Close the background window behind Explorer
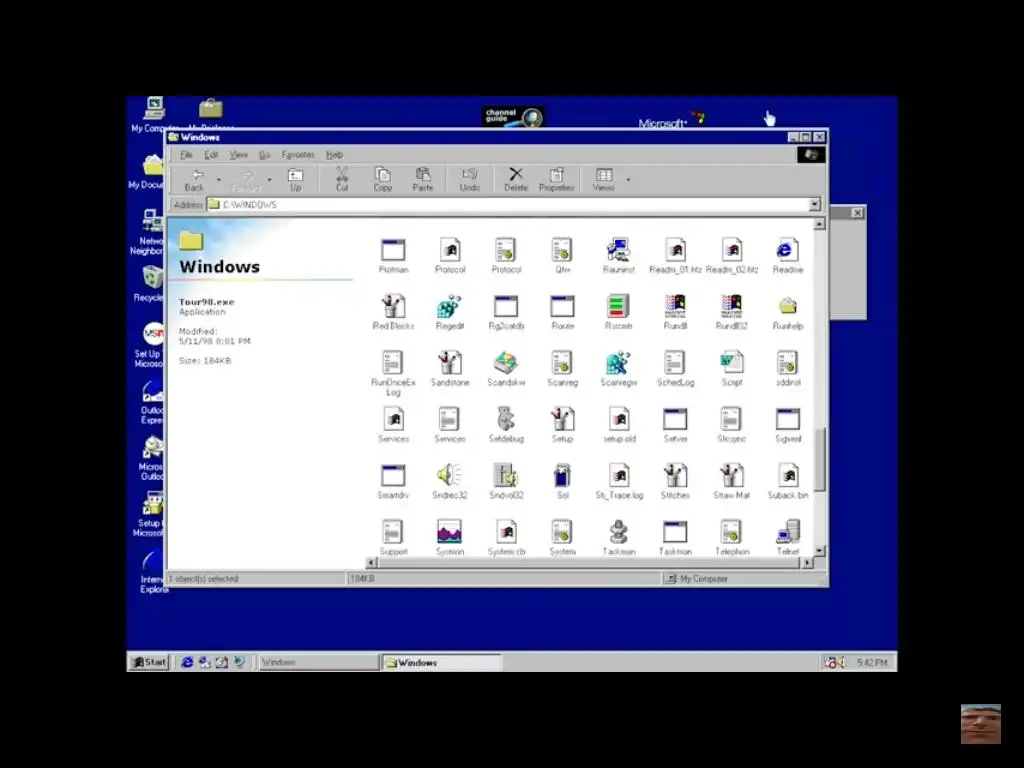The height and width of the screenshot is (768, 1024). [857, 213]
